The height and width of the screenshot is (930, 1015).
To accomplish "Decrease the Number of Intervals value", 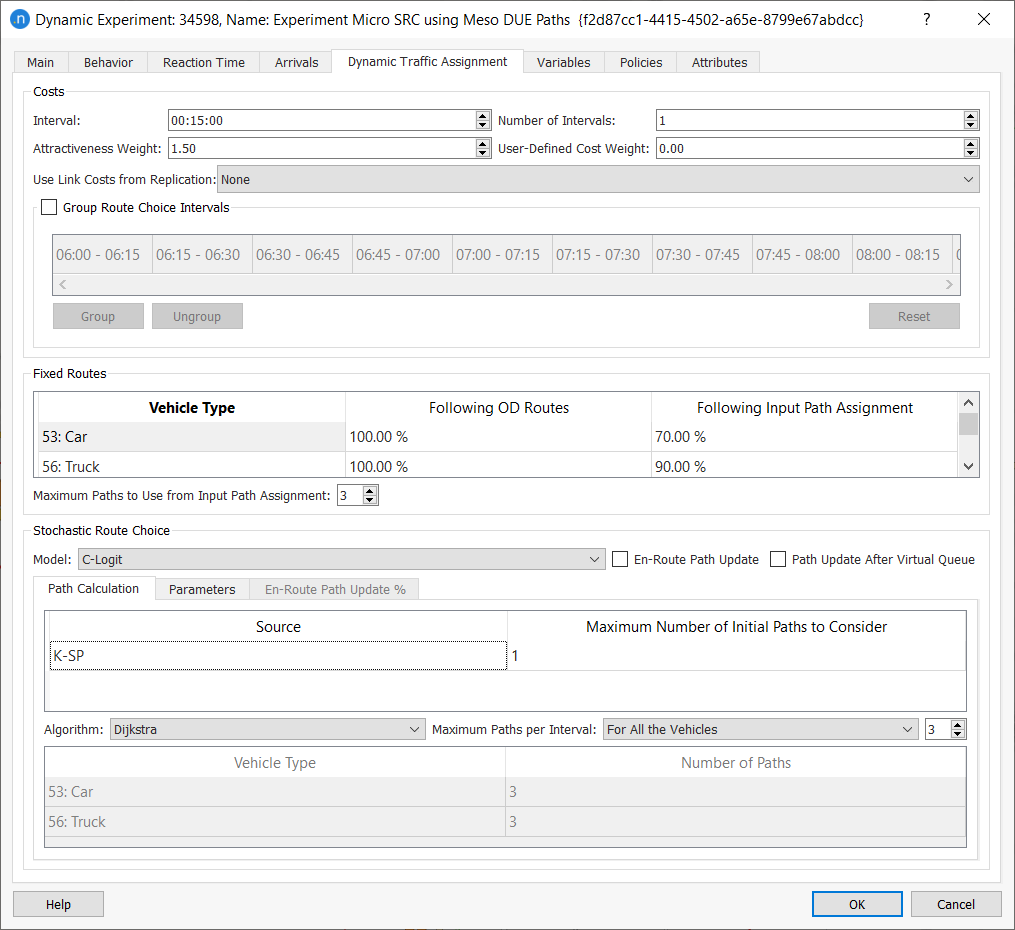I will pyautogui.click(x=970, y=125).
